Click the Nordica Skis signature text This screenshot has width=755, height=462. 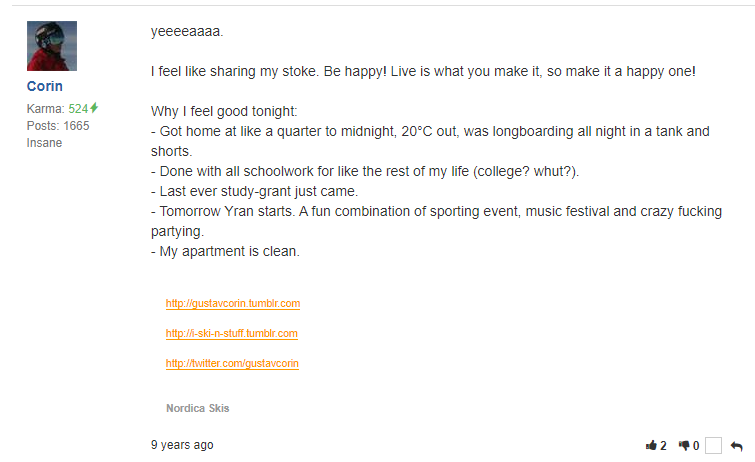coord(198,408)
